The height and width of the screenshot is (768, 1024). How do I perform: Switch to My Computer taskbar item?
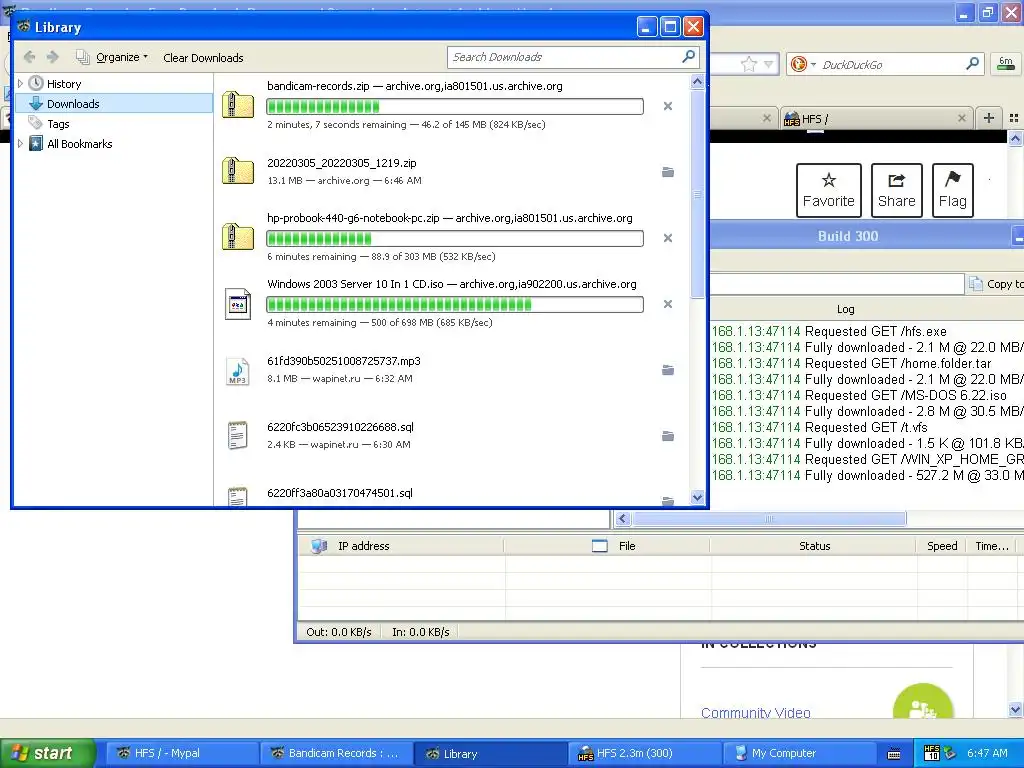[x=797, y=753]
